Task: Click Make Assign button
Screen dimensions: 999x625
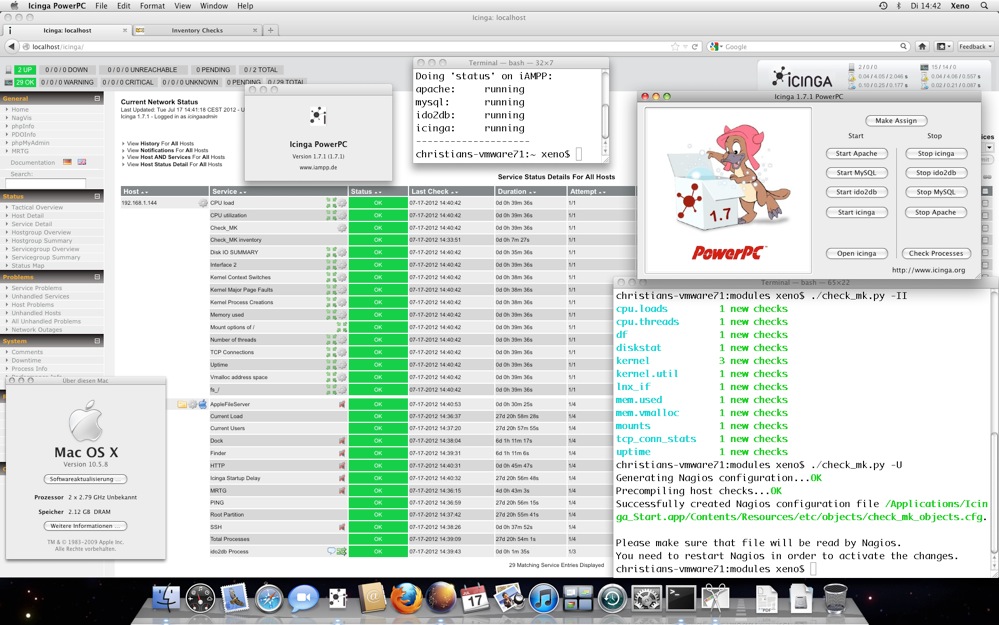Action: click(x=896, y=120)
